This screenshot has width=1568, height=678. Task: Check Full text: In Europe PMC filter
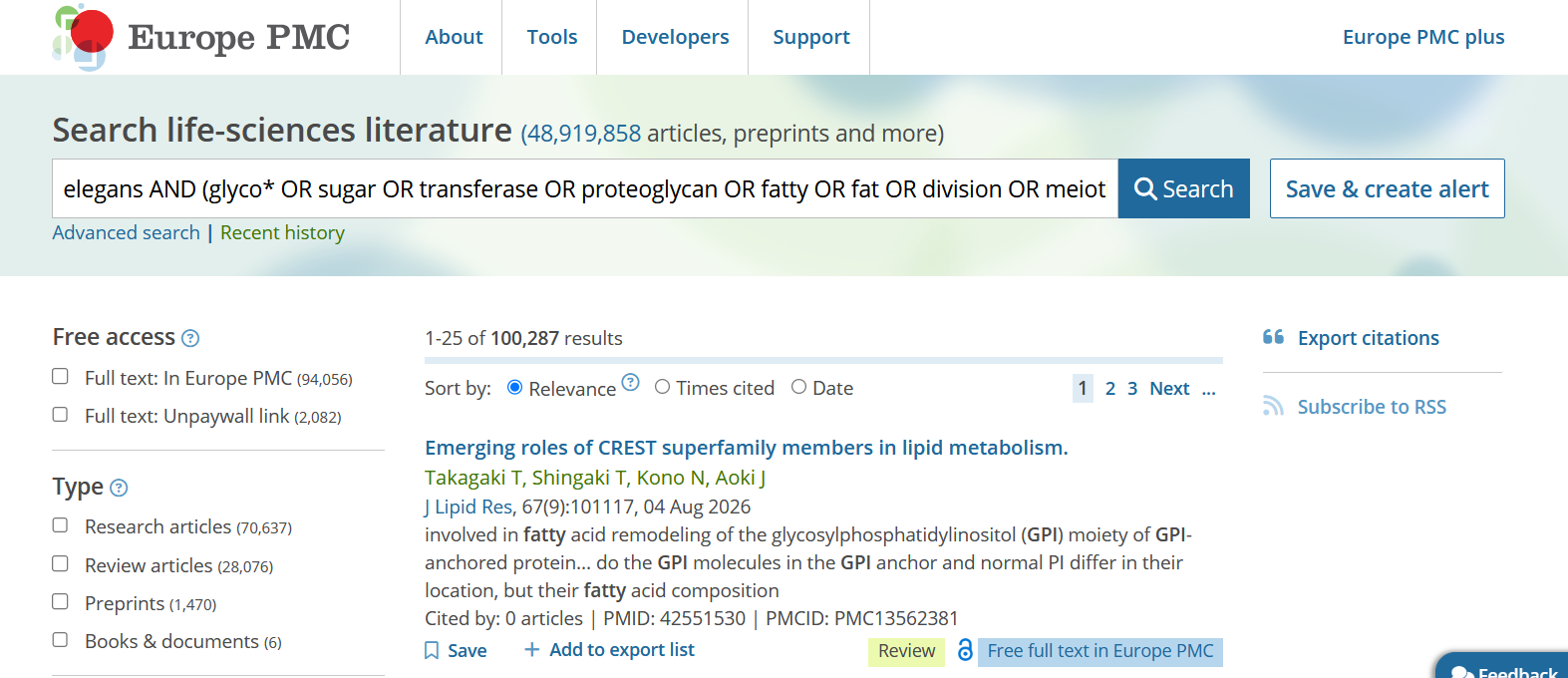point(60,377)
